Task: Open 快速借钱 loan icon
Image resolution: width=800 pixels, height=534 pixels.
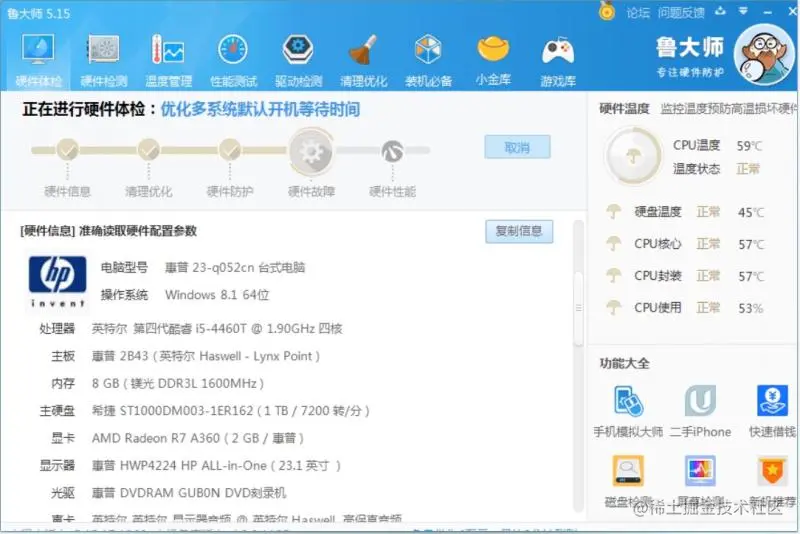Action: point(772,401)
